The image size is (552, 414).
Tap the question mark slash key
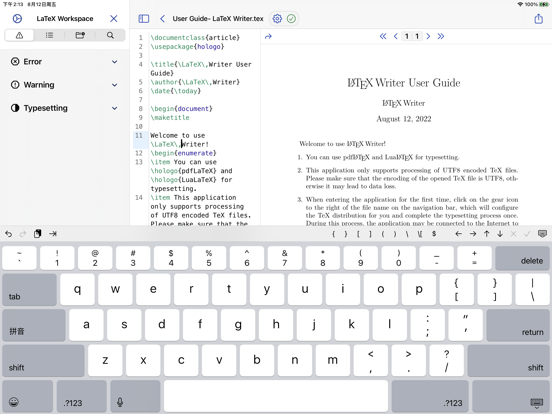tap(446, 360)
